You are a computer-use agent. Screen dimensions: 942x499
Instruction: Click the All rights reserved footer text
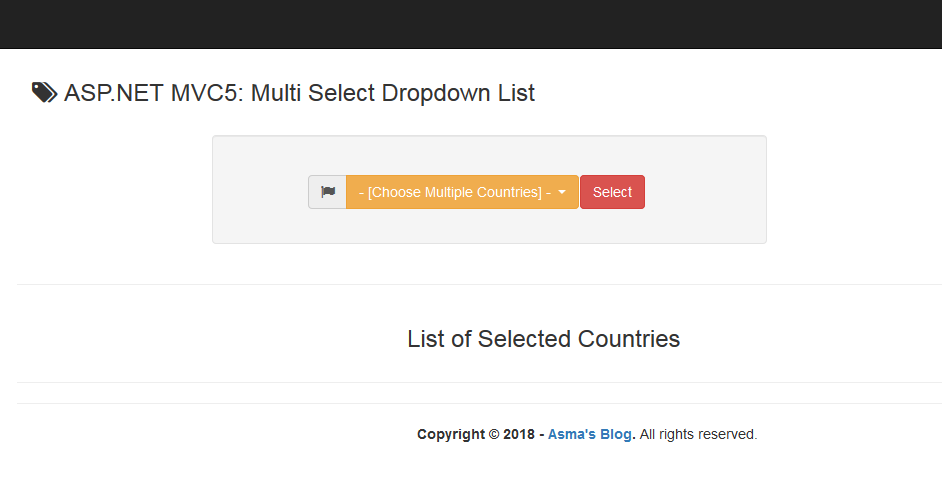point(699,434)
